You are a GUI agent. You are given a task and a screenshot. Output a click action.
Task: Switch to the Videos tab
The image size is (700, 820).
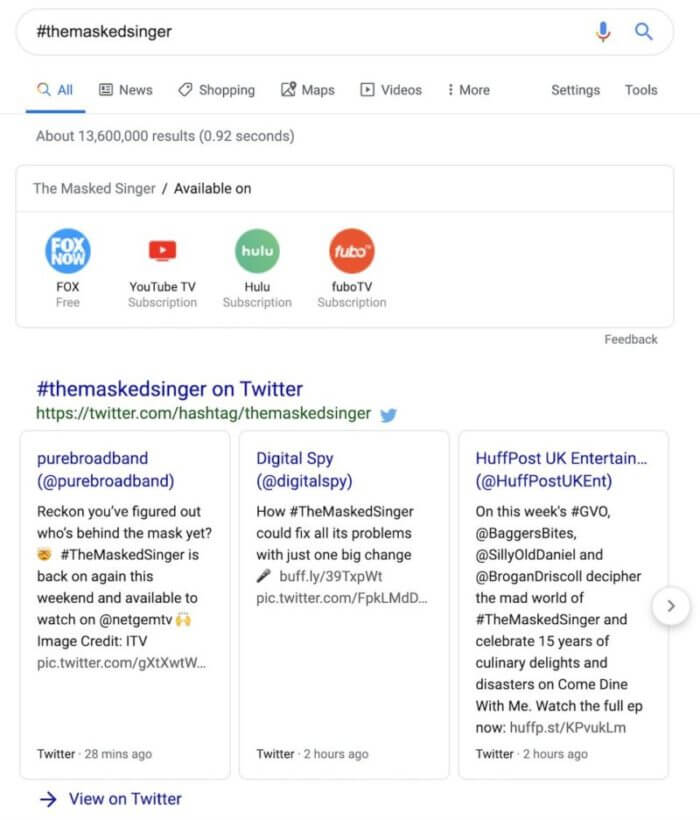click(x=391, y=90)
